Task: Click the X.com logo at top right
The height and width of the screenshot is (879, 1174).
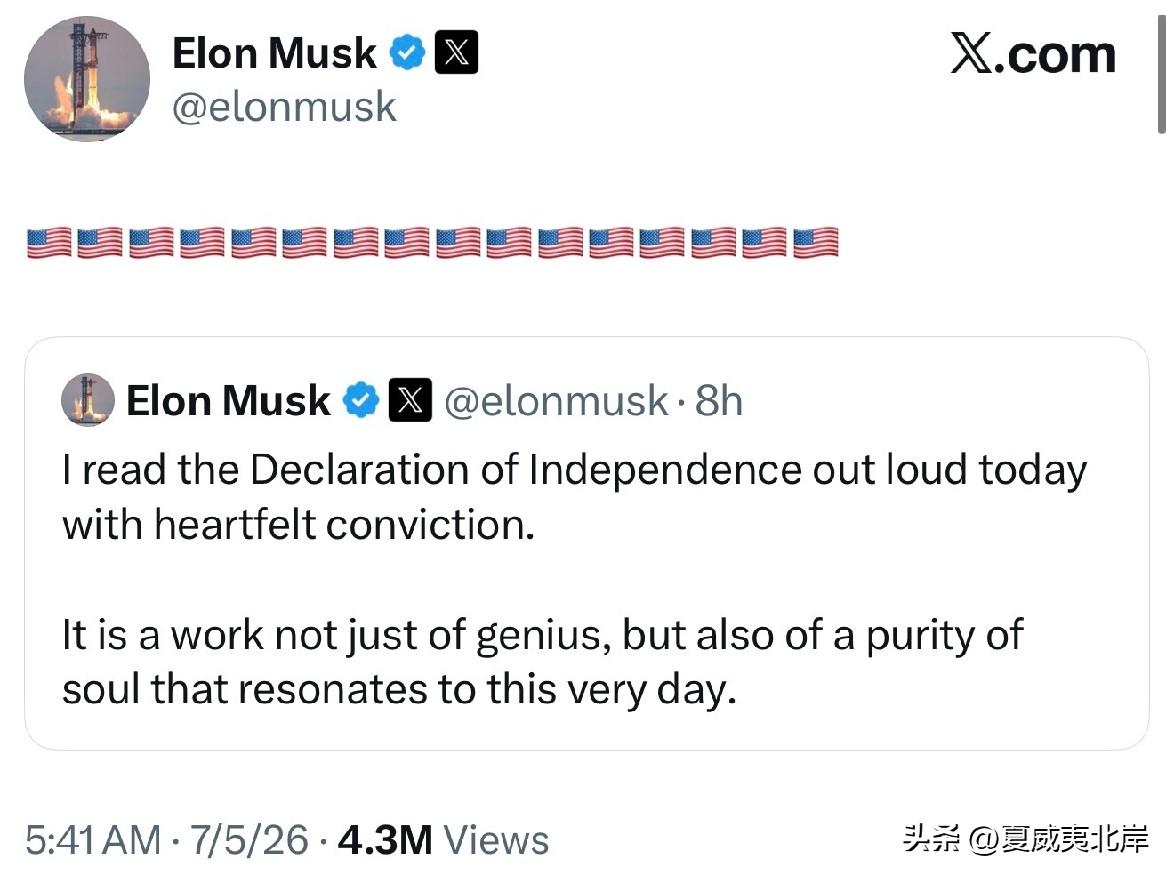Action: [x=1033, y=54]
